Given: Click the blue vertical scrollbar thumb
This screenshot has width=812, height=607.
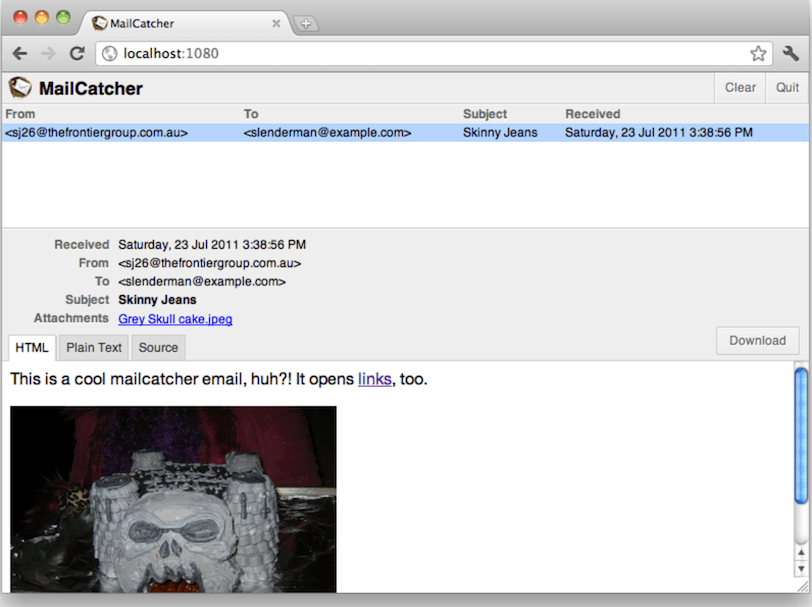Looking at the screenshot, I should (x=801, y=435).
